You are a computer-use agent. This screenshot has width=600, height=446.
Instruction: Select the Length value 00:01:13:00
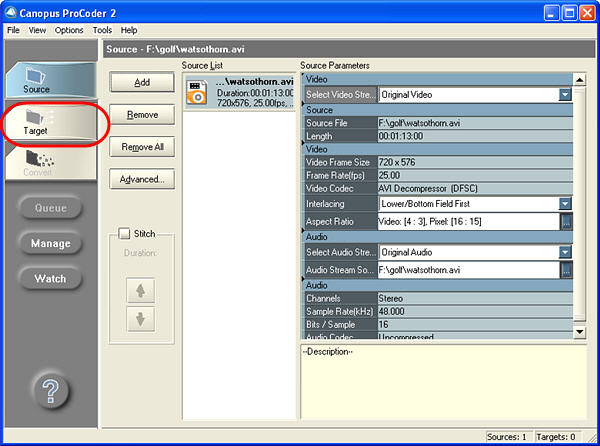[475, 136]
